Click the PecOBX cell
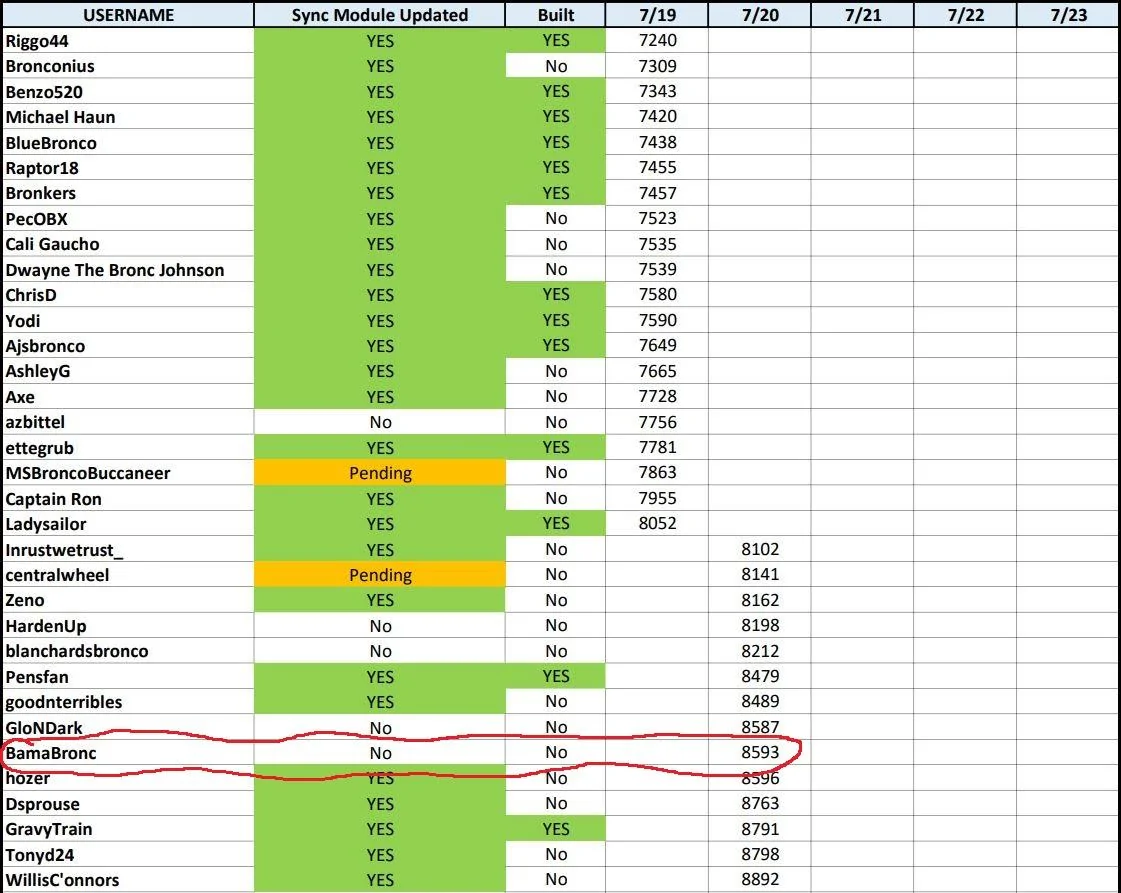 128,219
